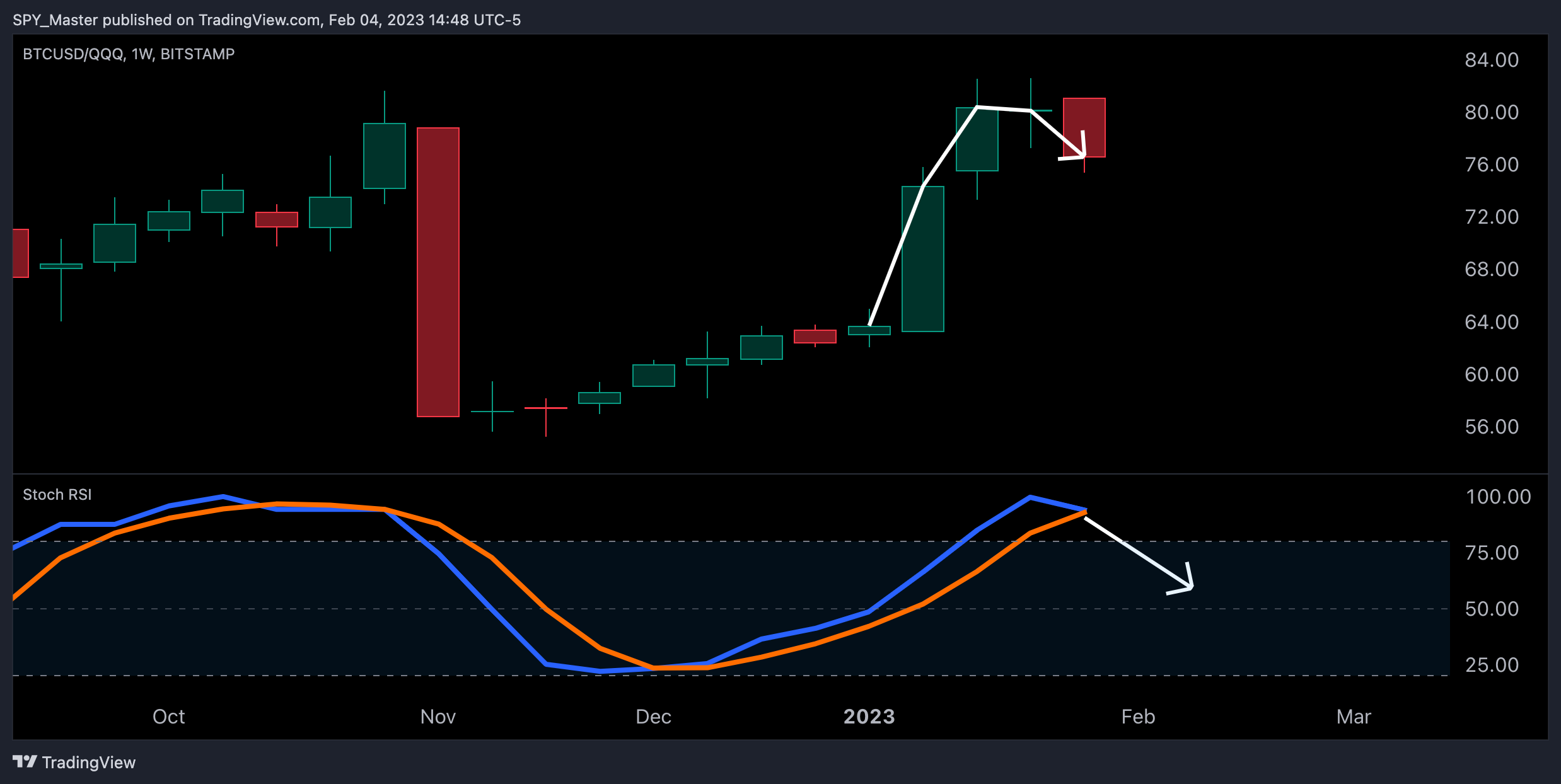Click the Oct time axis label
Viewport: 1561px width, 784px height.
point(168,717)
